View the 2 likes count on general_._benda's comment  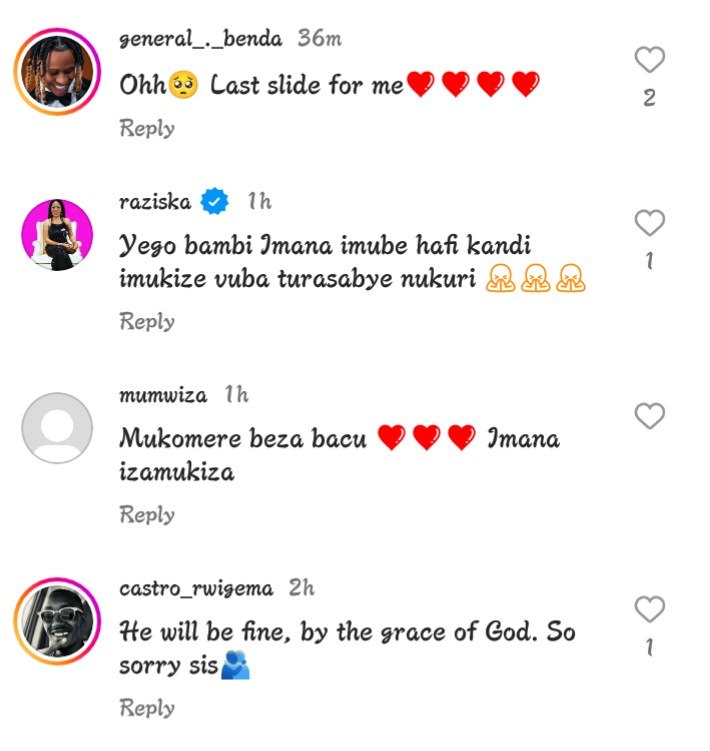[650, 98]
